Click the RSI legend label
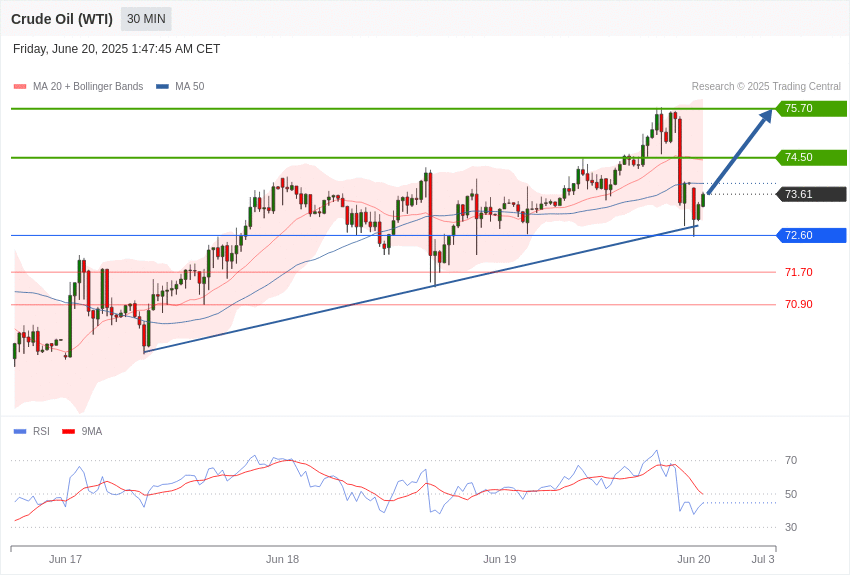 coord(41,431)
